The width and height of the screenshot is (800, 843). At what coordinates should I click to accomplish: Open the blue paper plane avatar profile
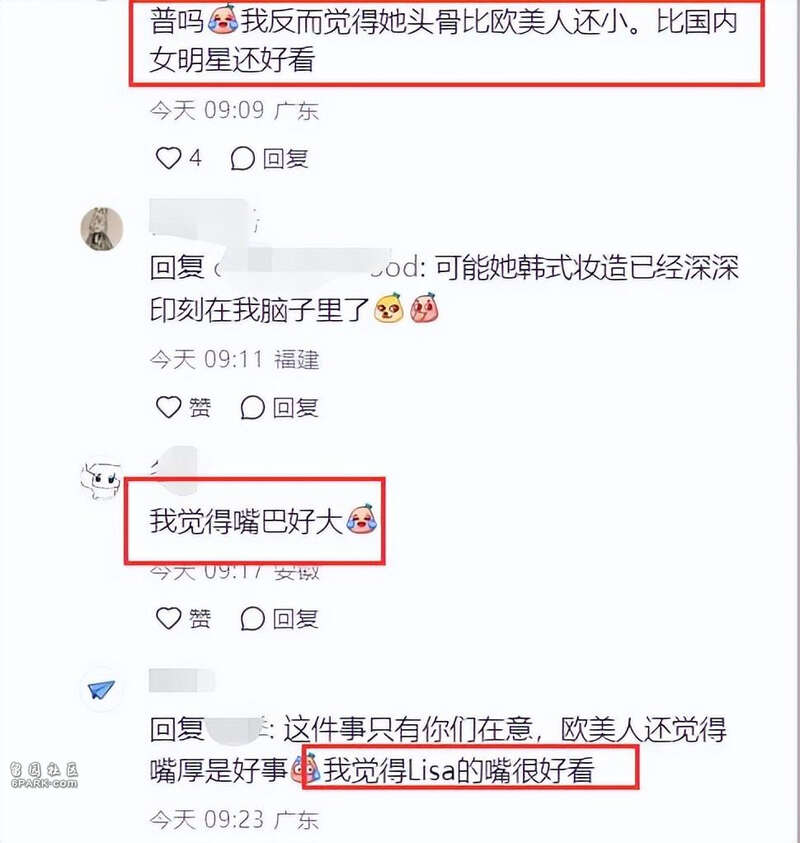click(x=102, y=689)
